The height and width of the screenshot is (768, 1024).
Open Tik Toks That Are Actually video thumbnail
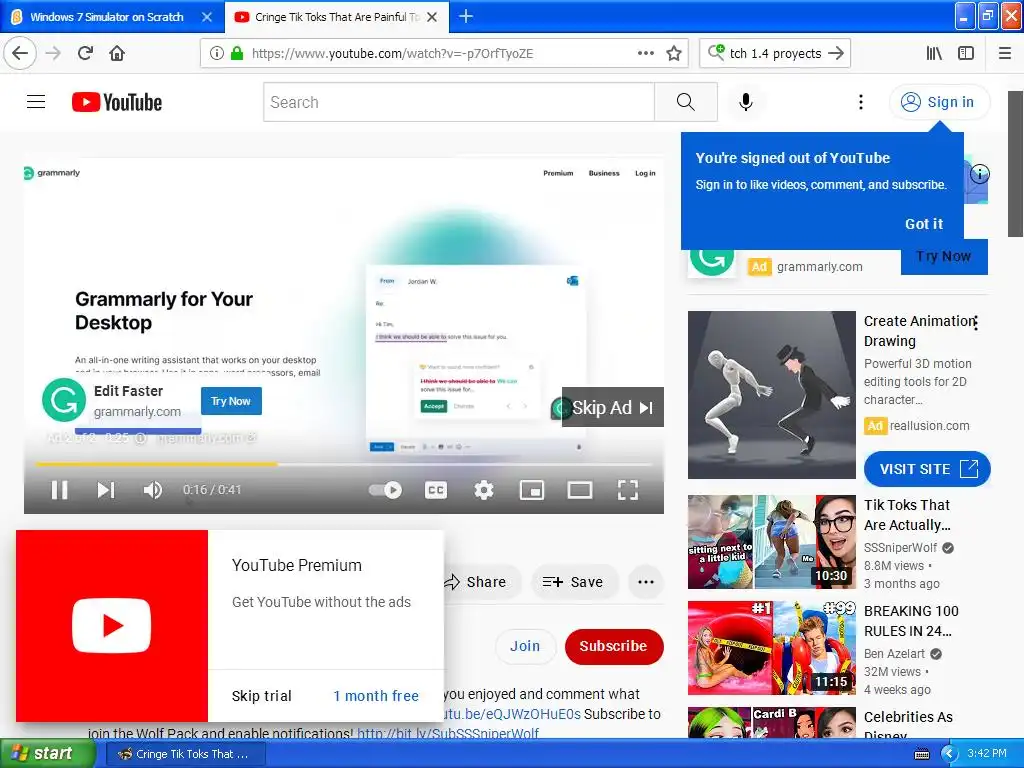tap(771, 542)
